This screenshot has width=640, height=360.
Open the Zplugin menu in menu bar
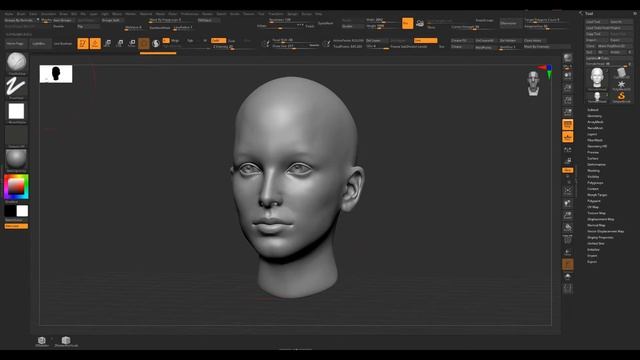click(292, 14)
